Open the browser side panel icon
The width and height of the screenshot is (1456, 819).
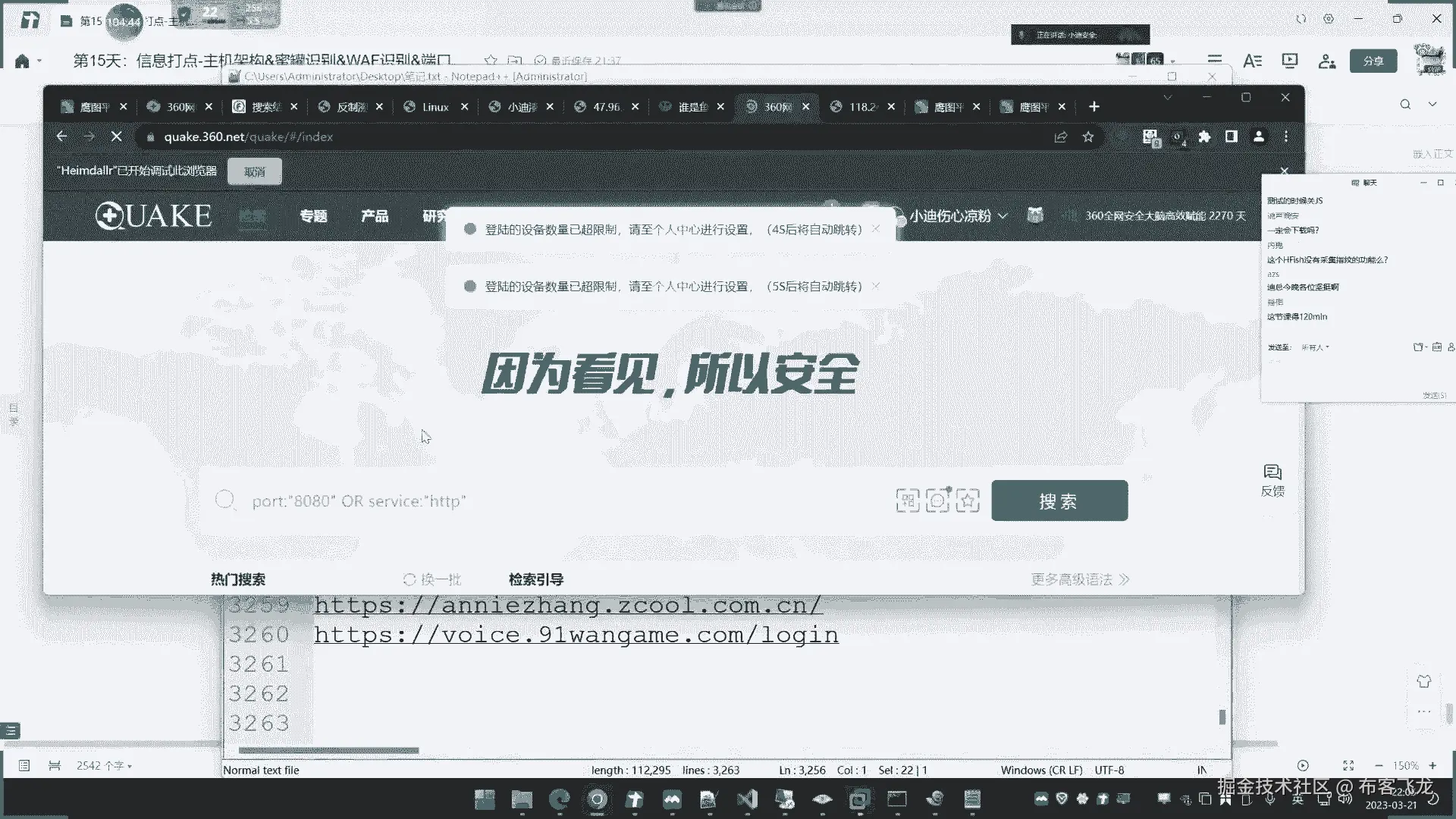coord(1232,136)
